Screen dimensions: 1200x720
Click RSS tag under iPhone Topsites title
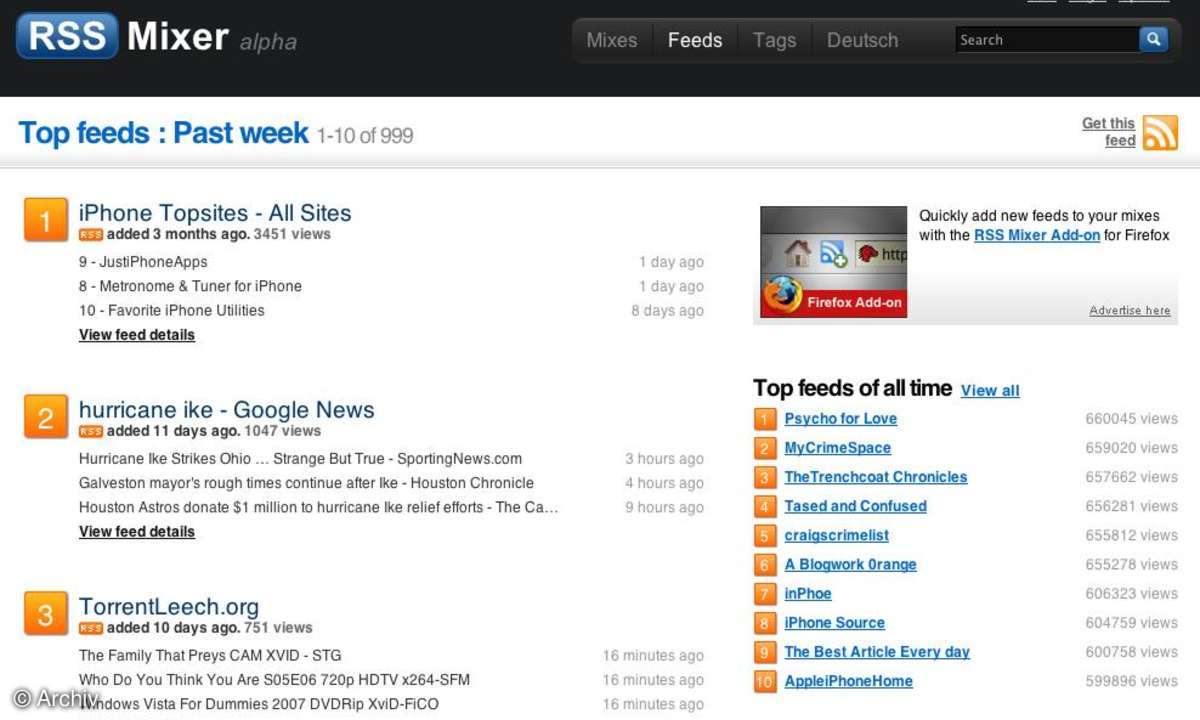click(91, 235)
